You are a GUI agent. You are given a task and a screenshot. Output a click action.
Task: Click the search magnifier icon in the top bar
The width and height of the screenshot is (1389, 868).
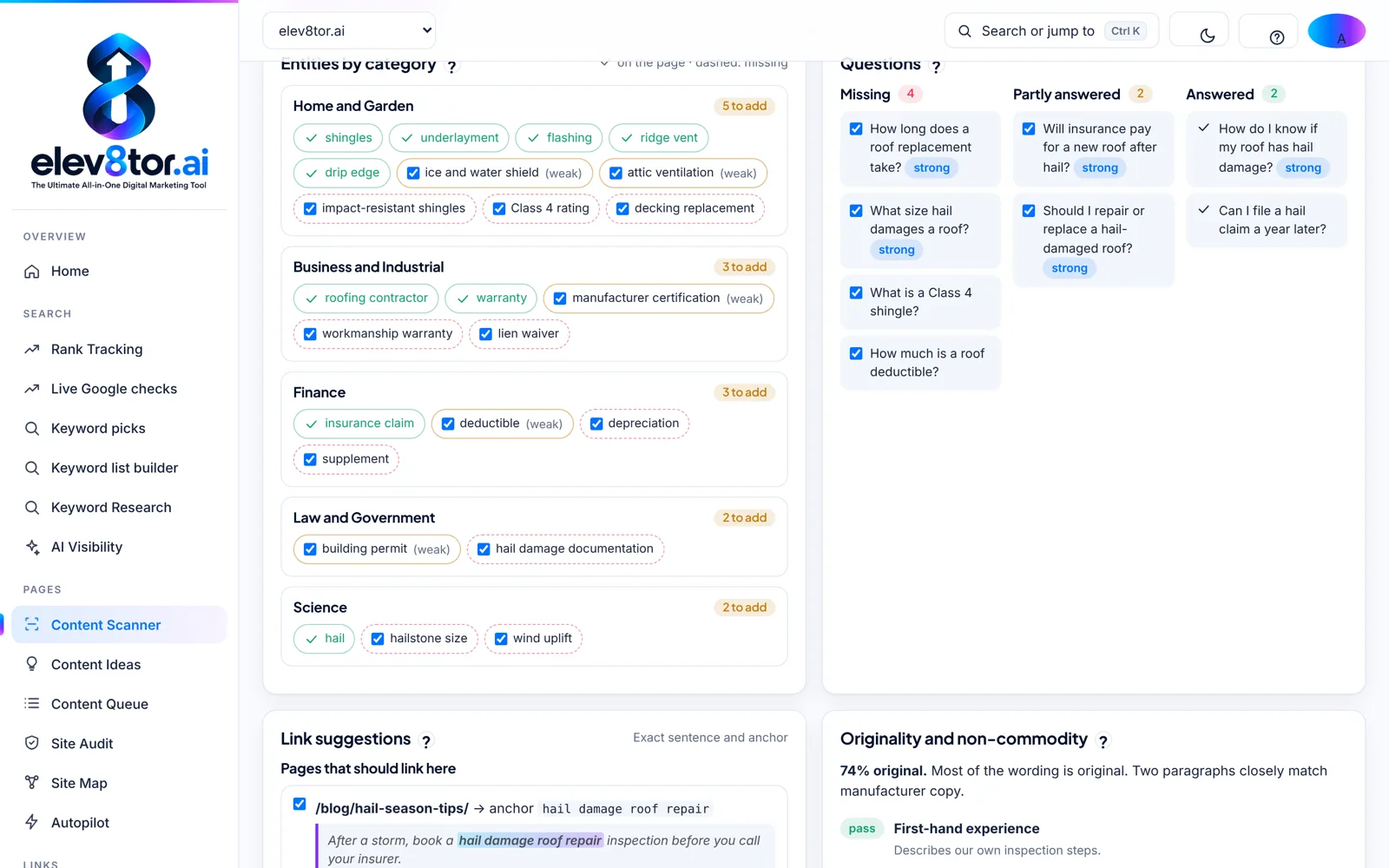point(964,31)
